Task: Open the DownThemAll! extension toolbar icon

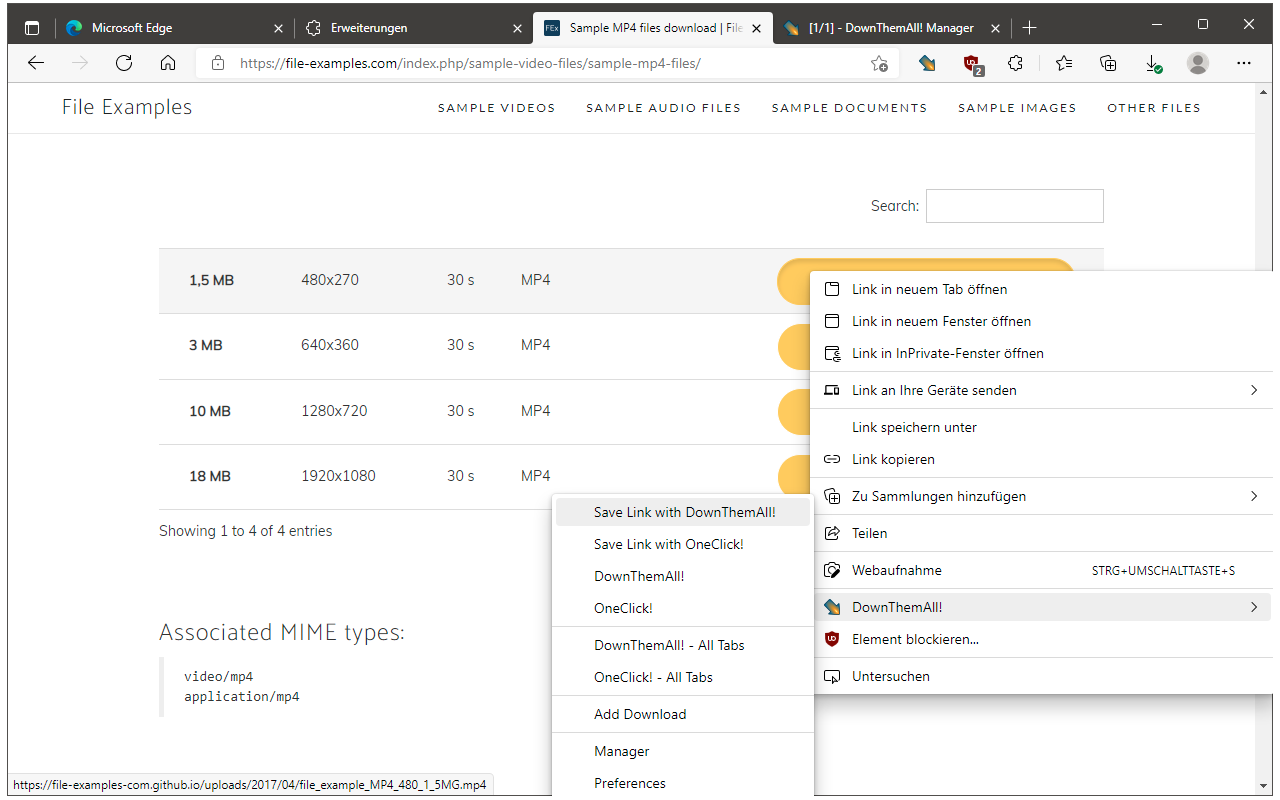Action: [x=928, y=63]
